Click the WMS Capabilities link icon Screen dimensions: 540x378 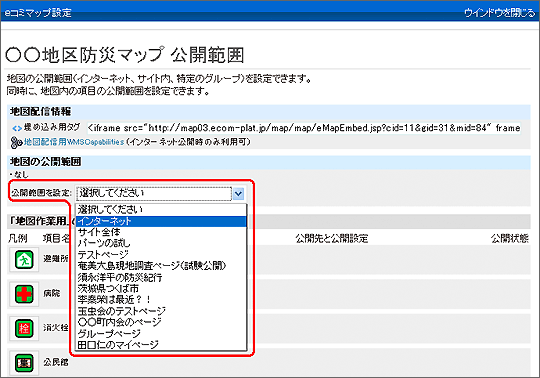[x=16, y=143]
